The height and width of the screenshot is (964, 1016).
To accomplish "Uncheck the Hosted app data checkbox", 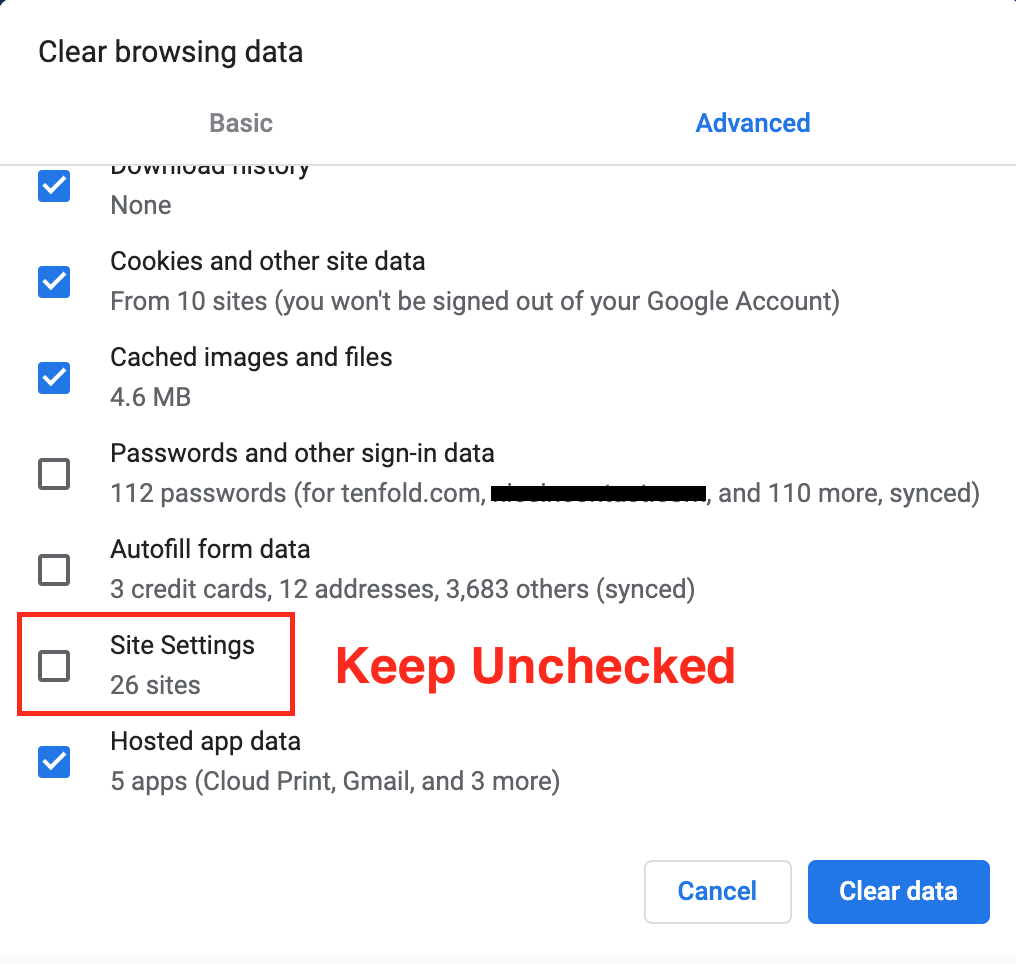I will tap(54, 762).
